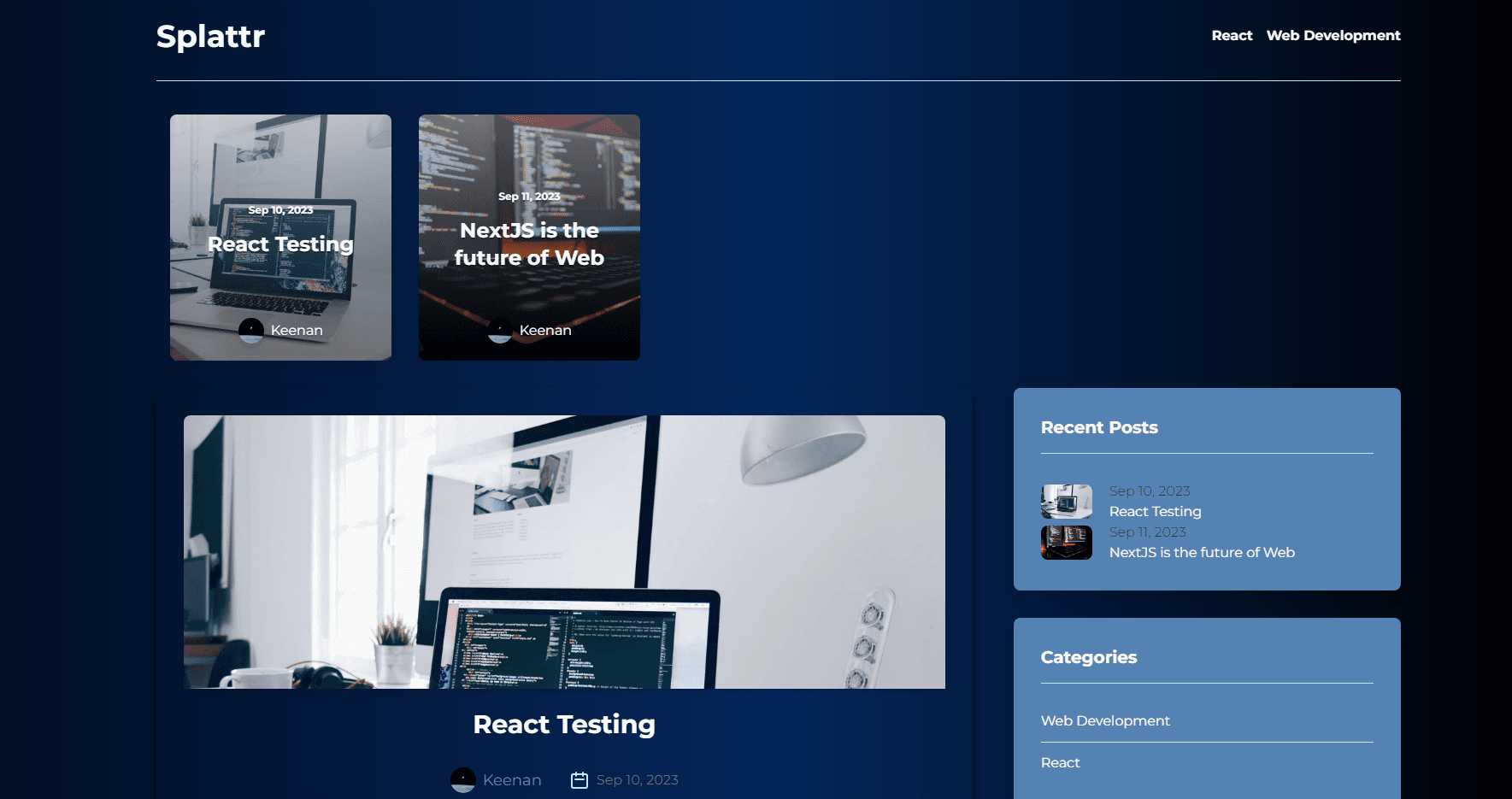Click the large React Testing post image

[564, 552]
